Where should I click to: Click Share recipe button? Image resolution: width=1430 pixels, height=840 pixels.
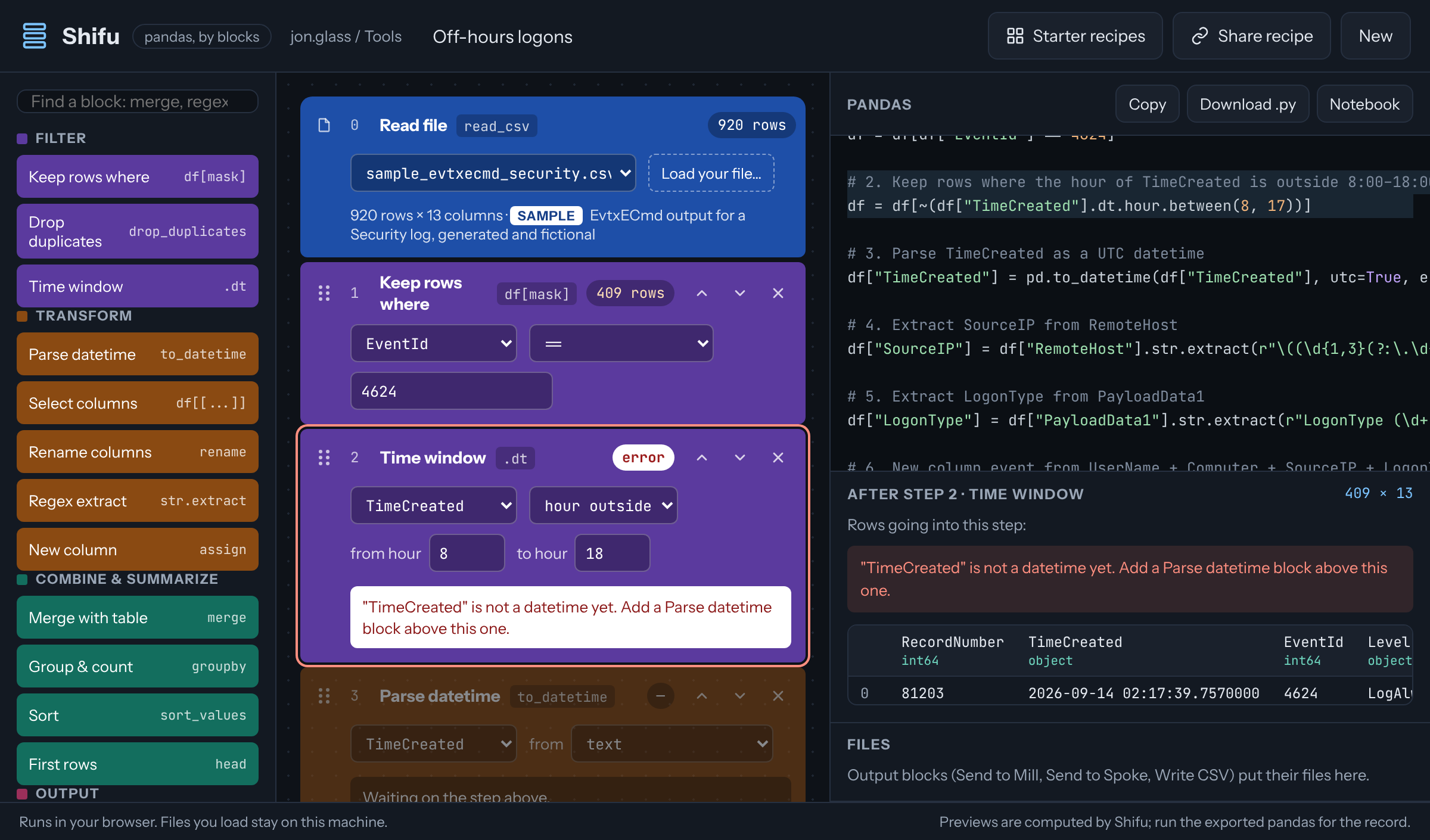point(1251,36)
